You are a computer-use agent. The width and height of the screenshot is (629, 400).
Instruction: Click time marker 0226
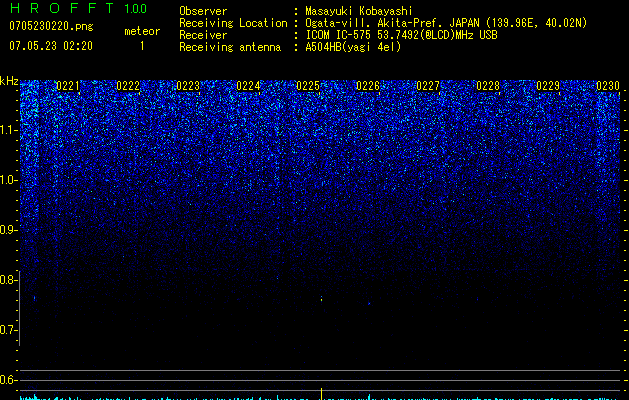pyautogui.click(x=368, y=86)
